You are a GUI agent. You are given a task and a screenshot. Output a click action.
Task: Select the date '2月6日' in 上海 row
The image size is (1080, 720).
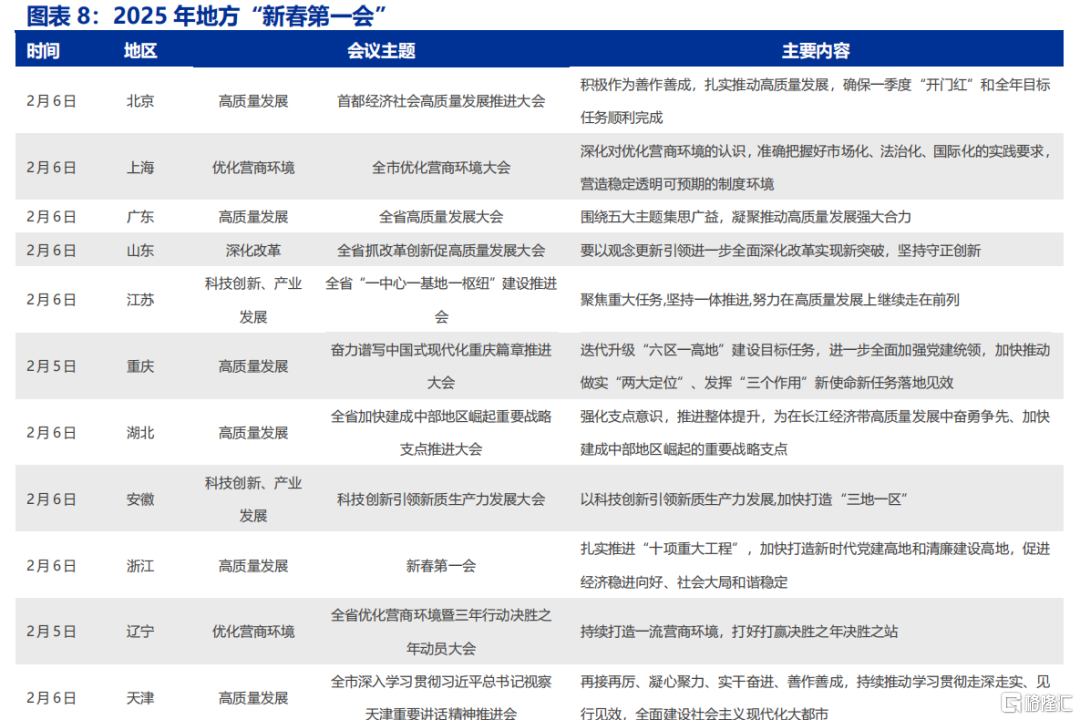52,167
